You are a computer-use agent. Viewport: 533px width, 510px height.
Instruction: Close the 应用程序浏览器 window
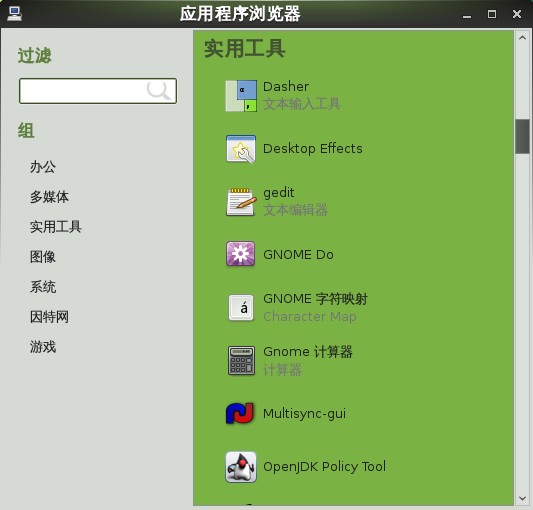pyautogui.click(x=517, y=14)
